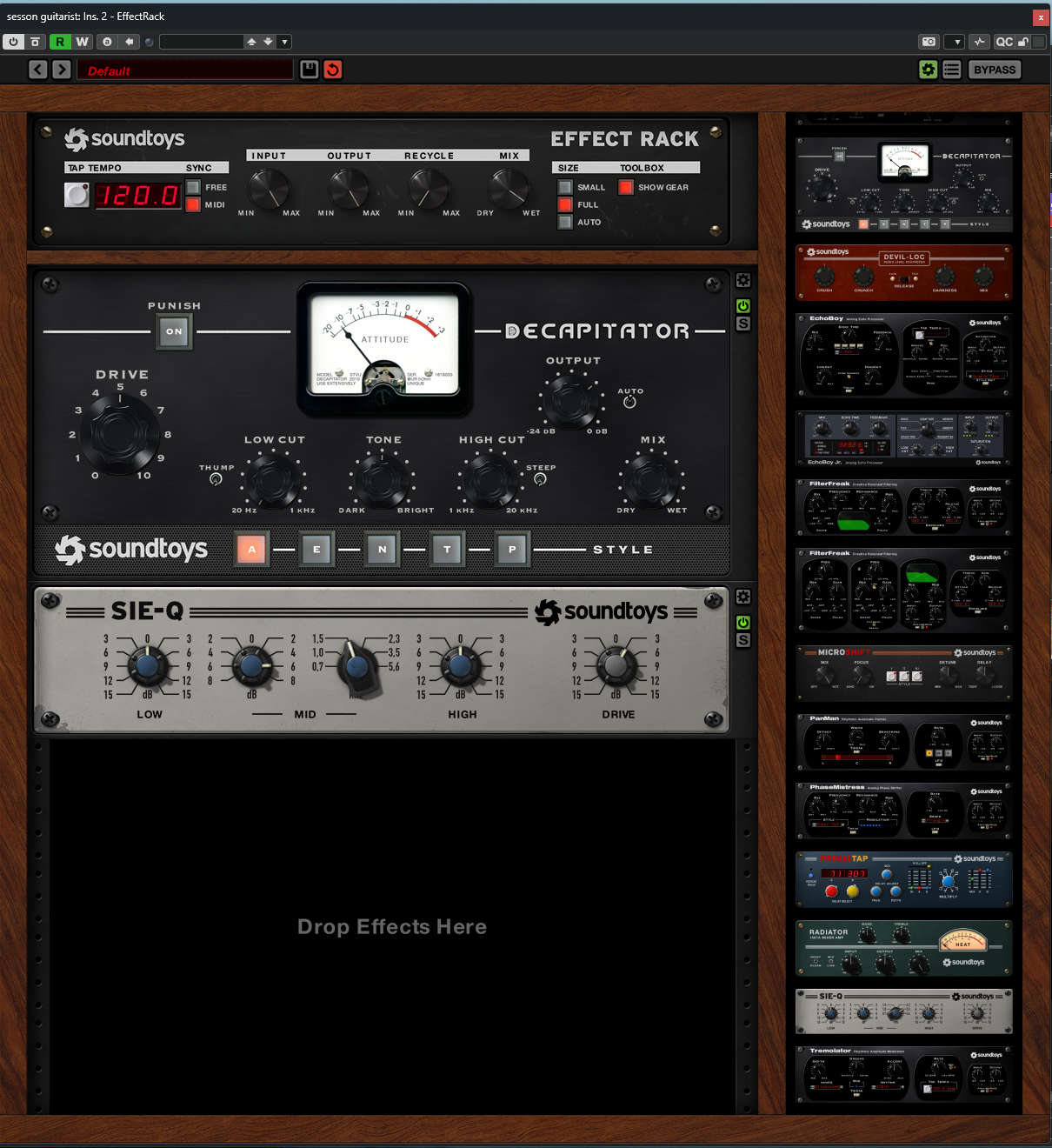The image size is (1052, 1148).
Task: Revert preset with red undo icon
Action: tap(333, 70)
